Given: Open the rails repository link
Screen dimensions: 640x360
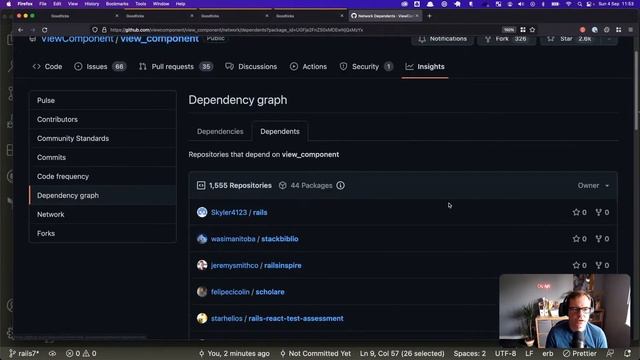Looking at the screenshot, I should click(x=260, y=212).
